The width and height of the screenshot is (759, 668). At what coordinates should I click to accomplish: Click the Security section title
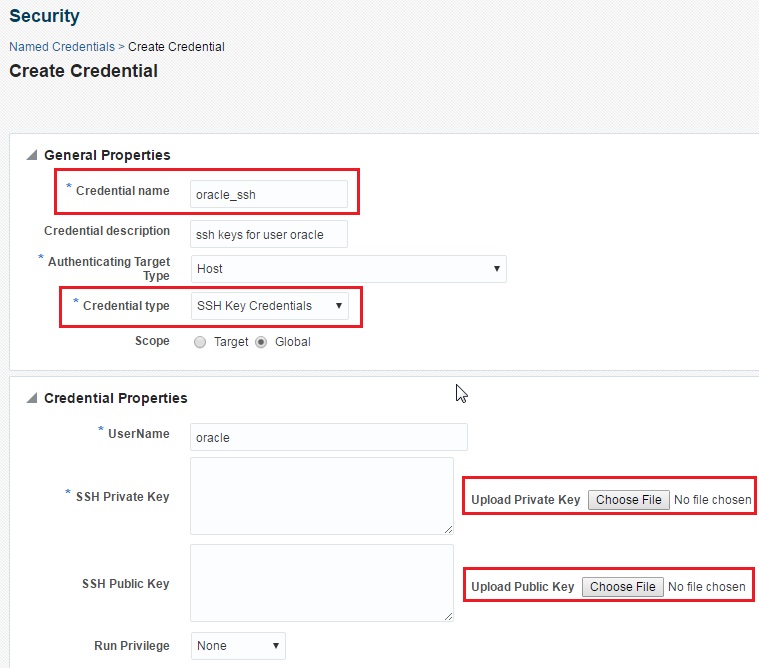[44, 16]
